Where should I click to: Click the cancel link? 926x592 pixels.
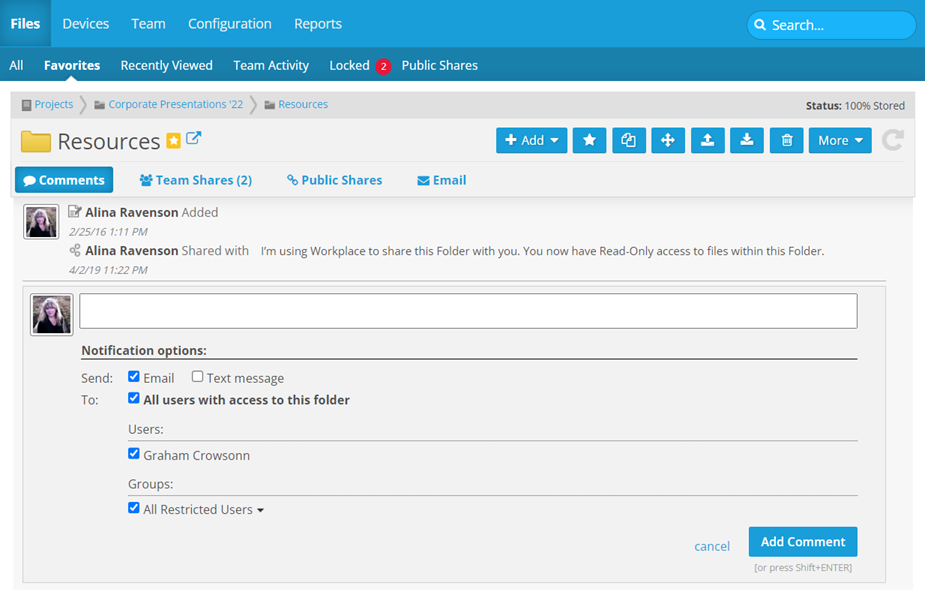[x=712, y=546]
